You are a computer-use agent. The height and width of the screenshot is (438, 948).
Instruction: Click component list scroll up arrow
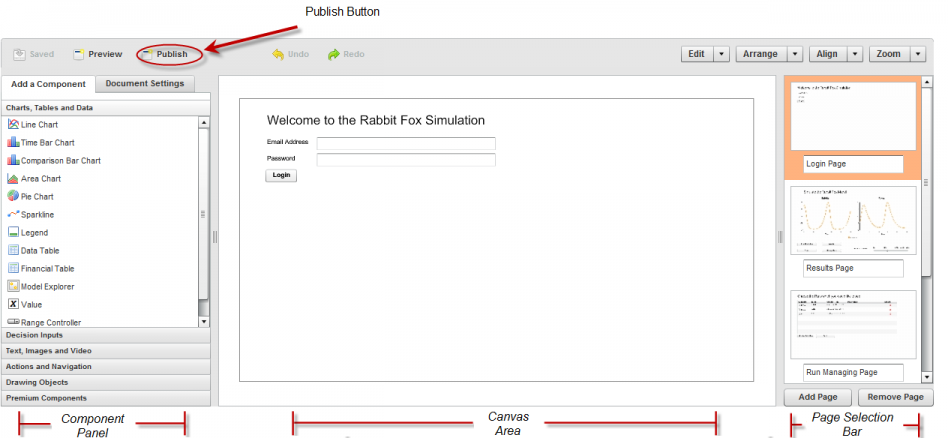pyautogui.click(x=204, y=122)
